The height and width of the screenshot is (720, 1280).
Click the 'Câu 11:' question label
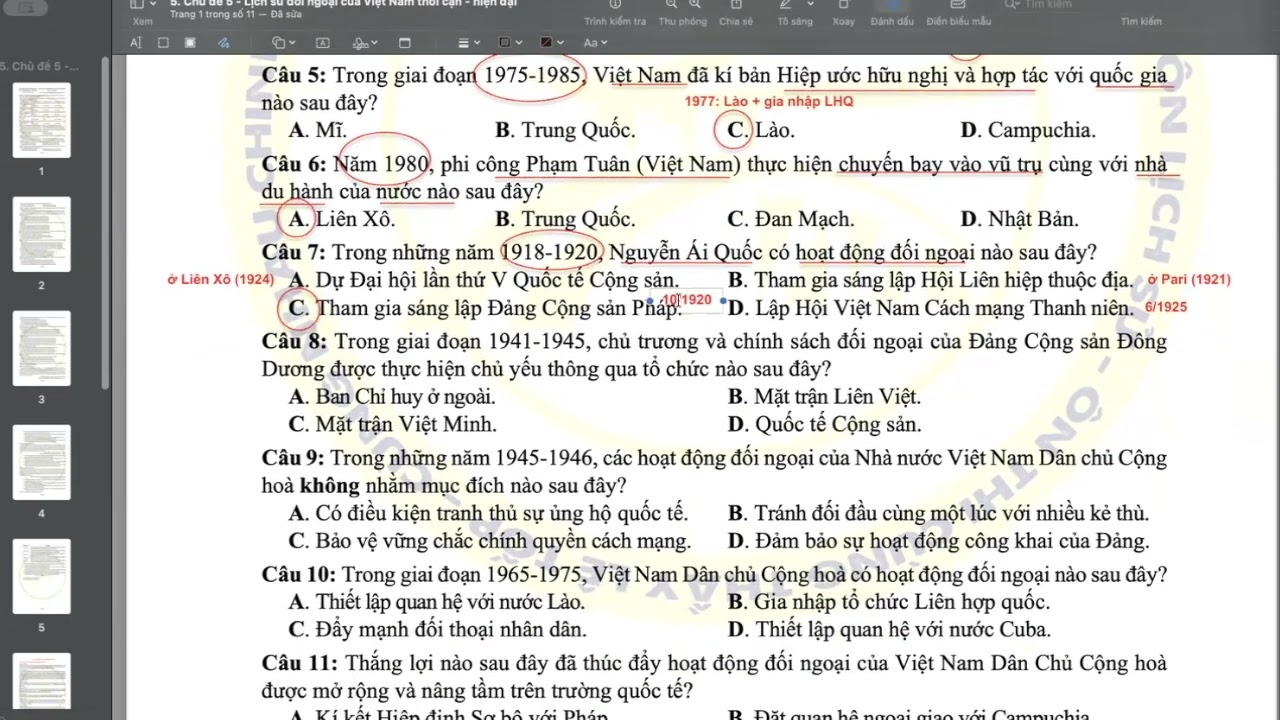point(298,663)
